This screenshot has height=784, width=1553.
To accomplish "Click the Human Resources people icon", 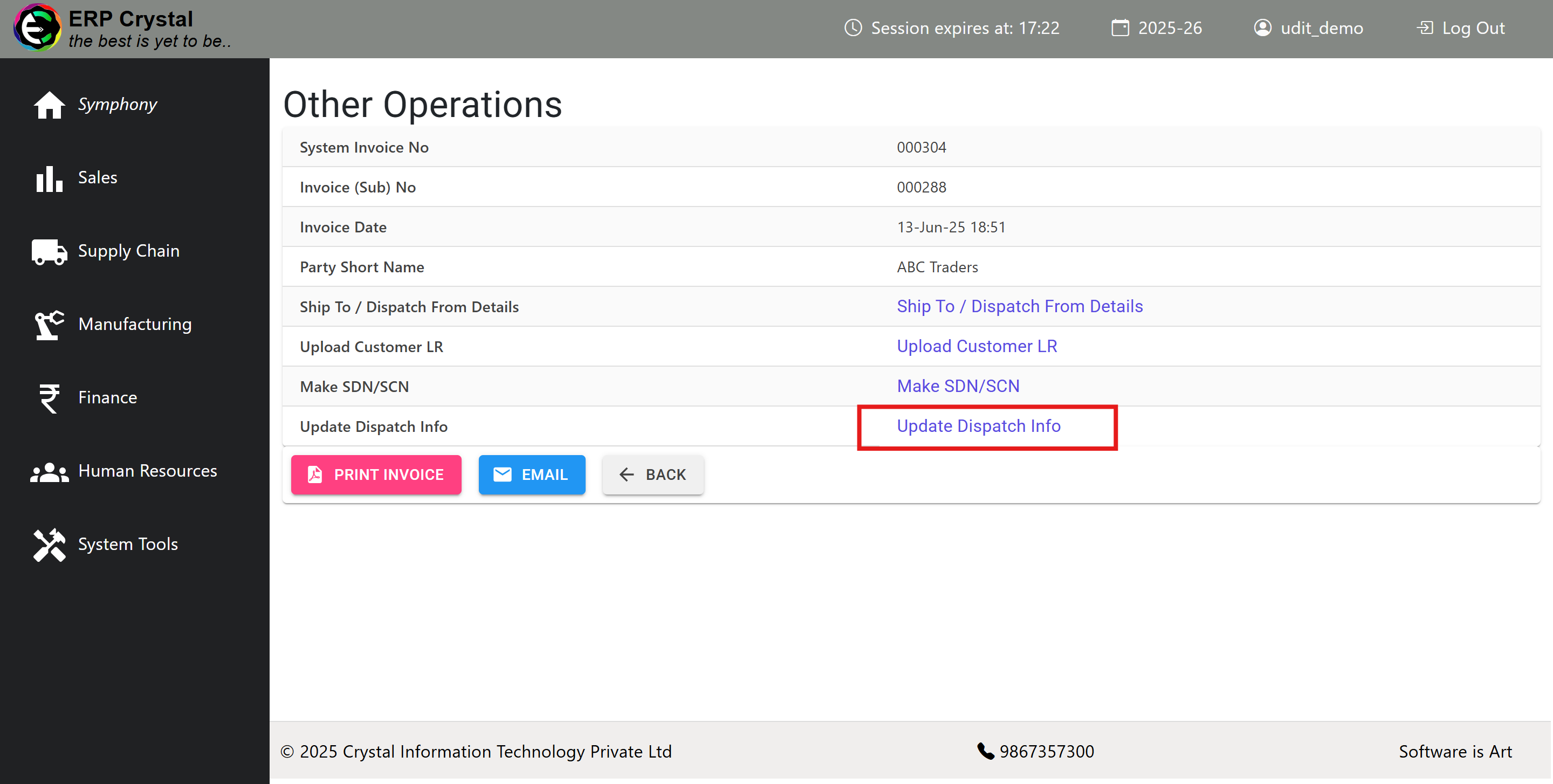I will 50,472.
